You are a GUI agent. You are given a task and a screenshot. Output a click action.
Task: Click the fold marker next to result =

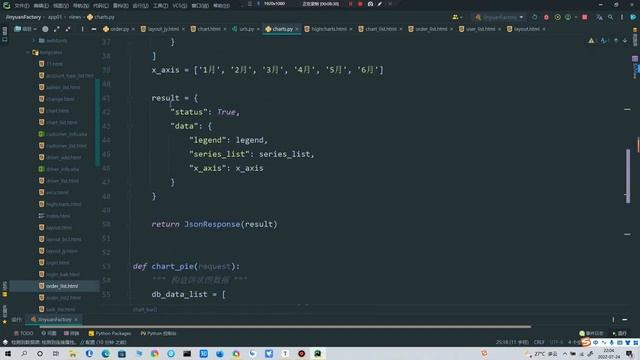(131, 98)
